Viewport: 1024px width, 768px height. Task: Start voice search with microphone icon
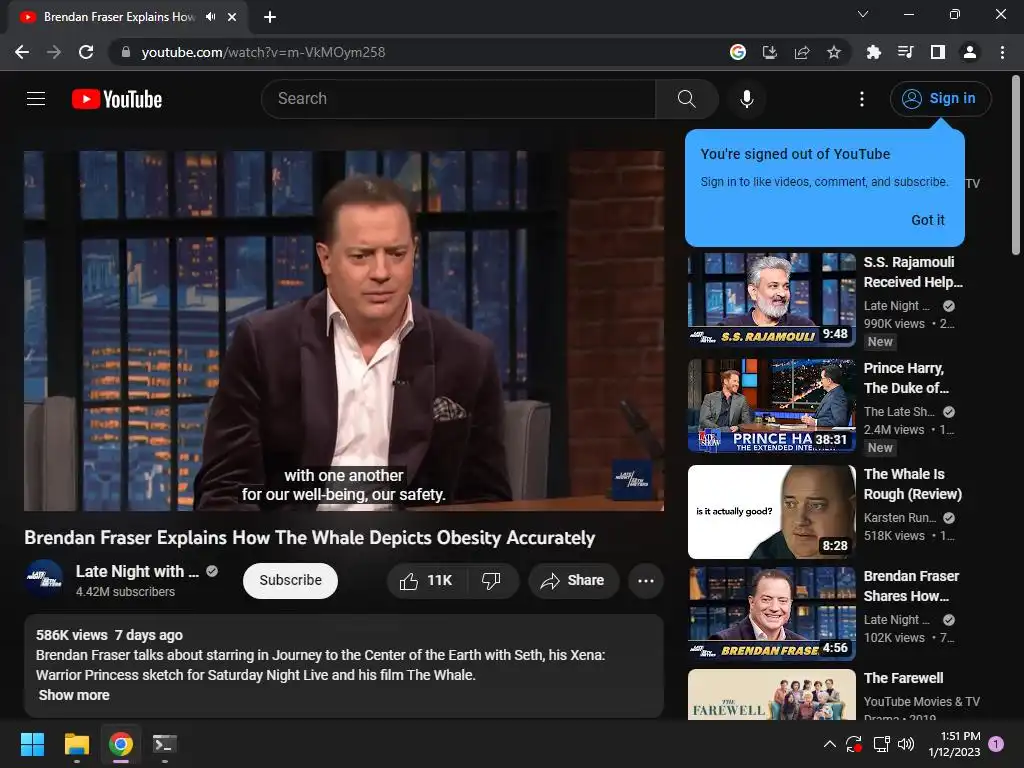746,99
